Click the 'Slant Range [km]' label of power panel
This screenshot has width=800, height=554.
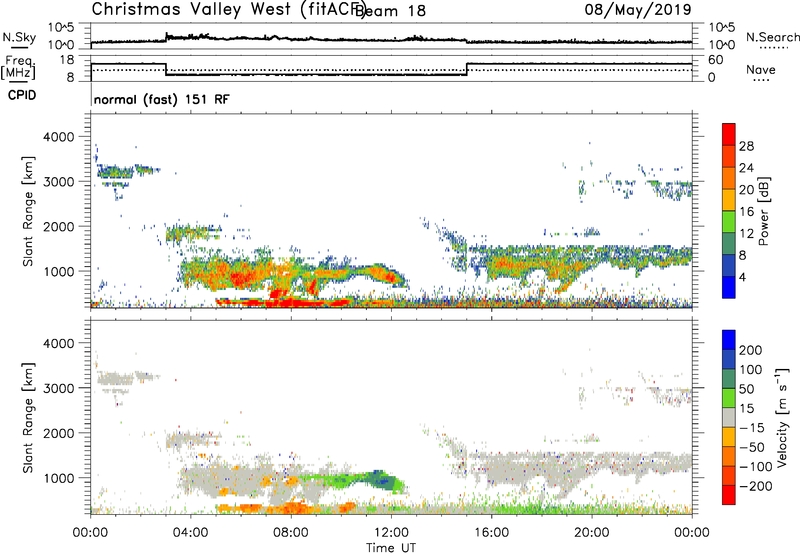click(x=28, y=211)
